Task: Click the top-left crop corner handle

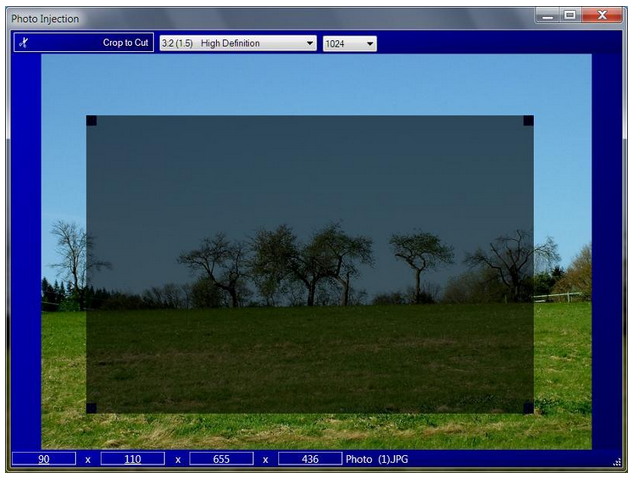Action: click(91, 121)
